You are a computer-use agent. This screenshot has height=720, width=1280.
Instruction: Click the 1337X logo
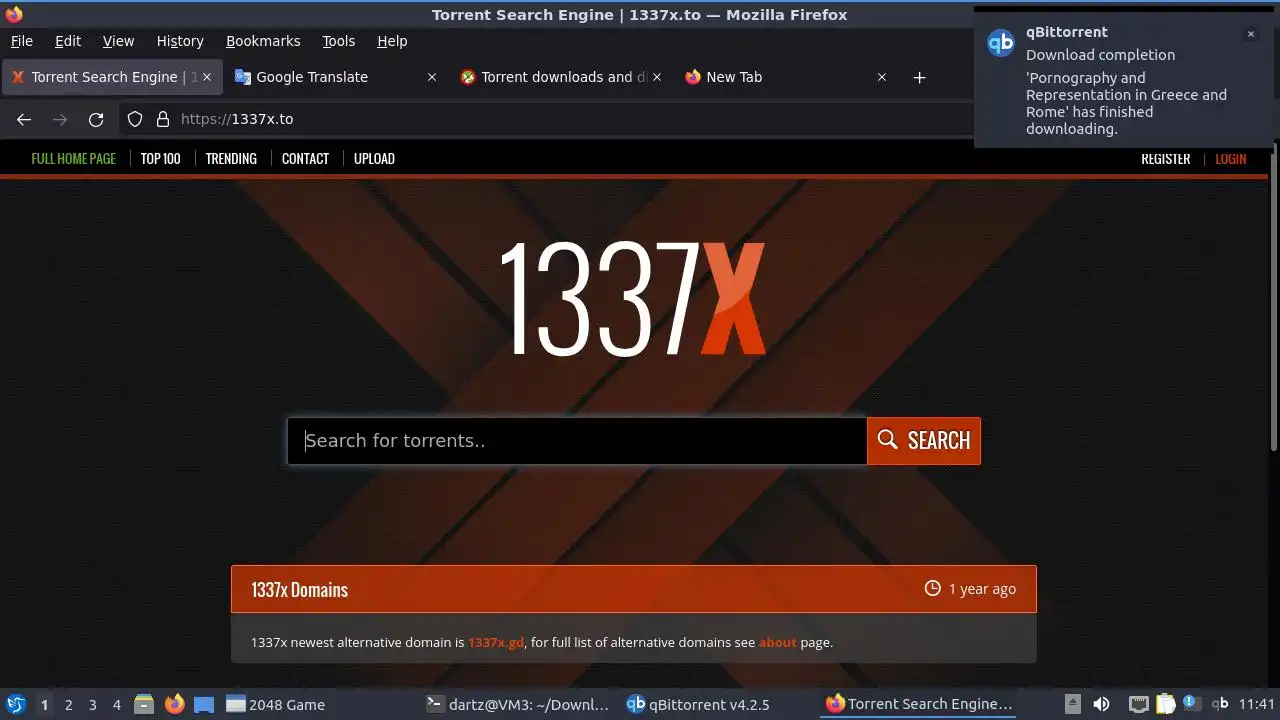pos(632,299)
